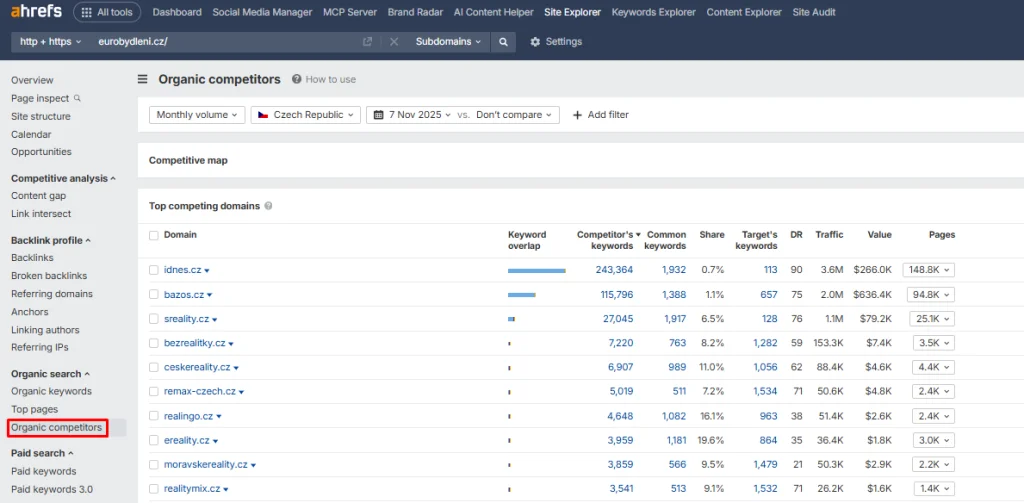Open the Subdomains mode dropdown
The width and height of the screenshot is (1024, 503).
point(448,42)
